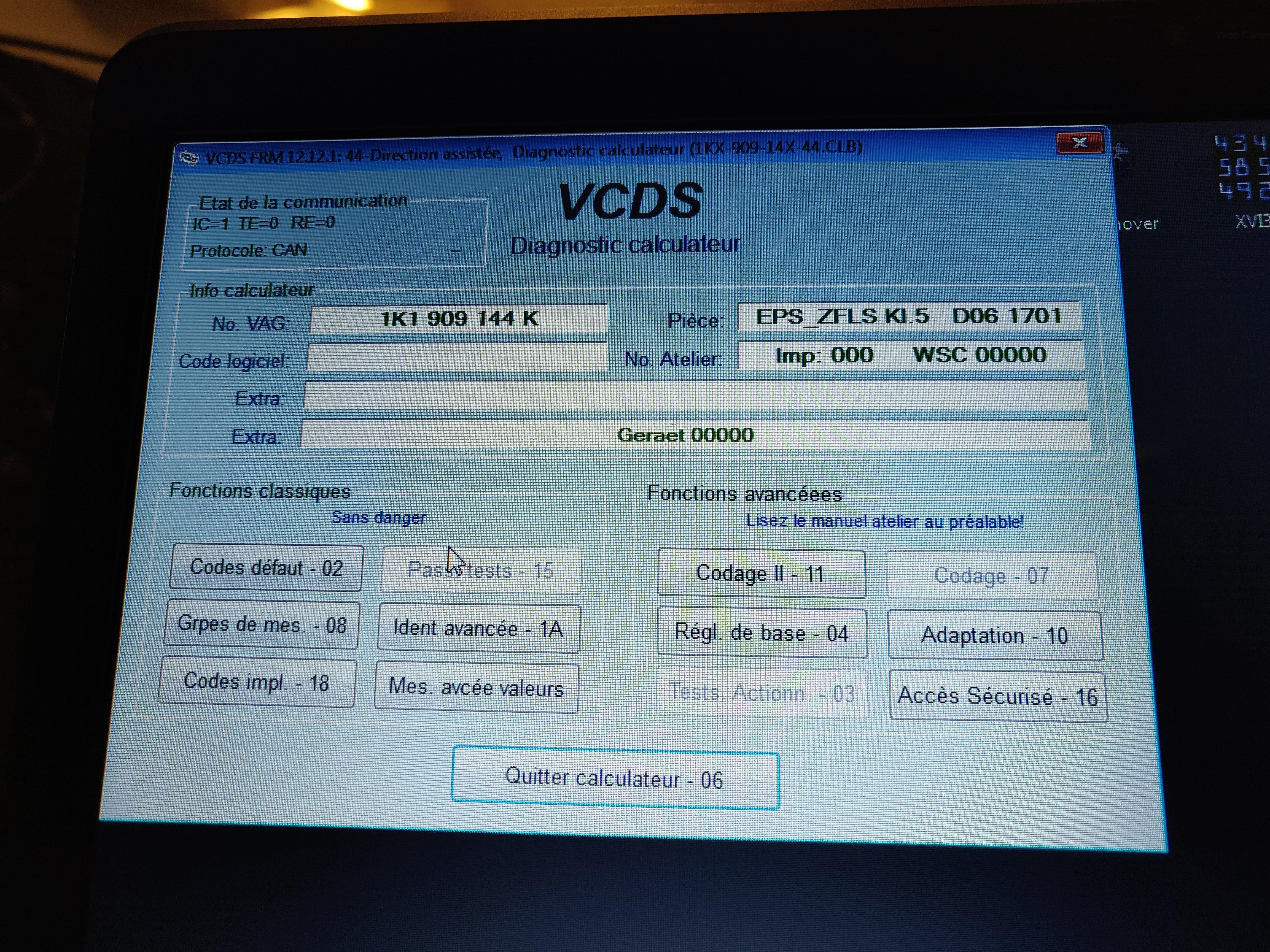Click Adaptation - 10 button

(x=994, y=636)
